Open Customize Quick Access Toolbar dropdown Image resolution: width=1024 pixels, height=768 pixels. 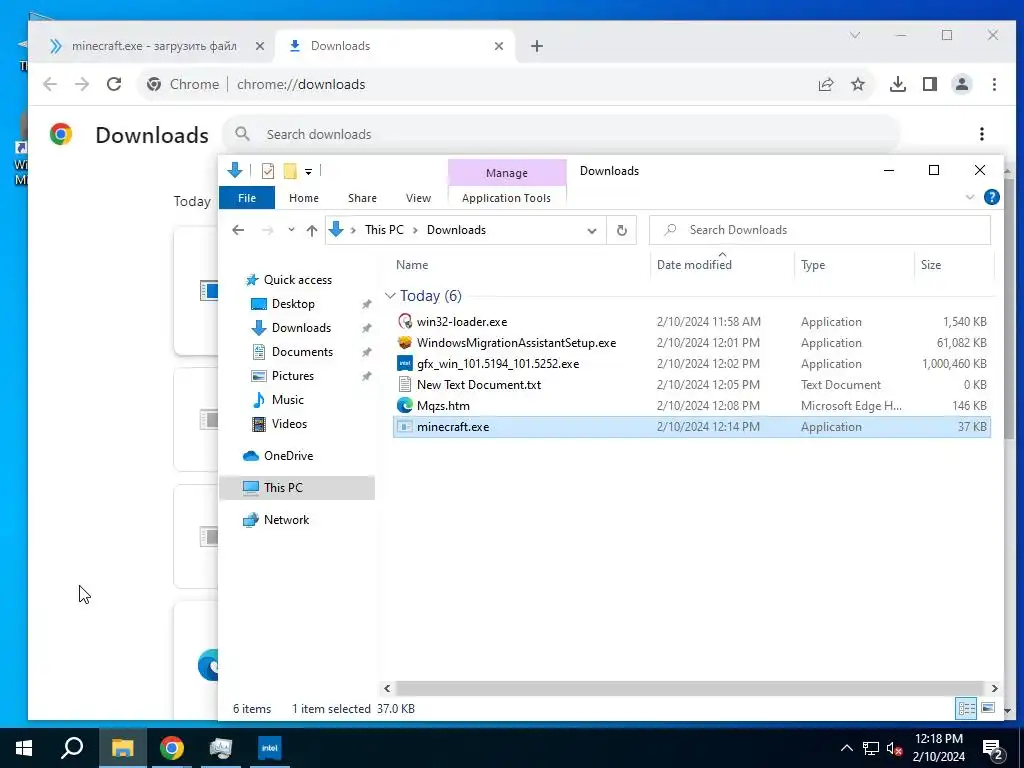(308, 172)
